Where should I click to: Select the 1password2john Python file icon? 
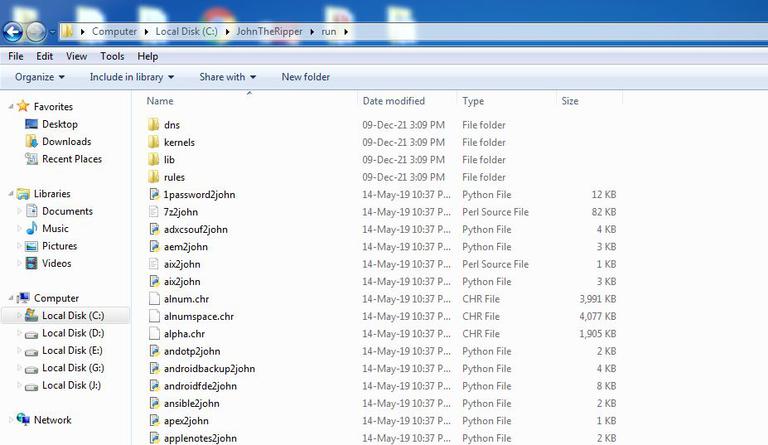coord(154,194)
